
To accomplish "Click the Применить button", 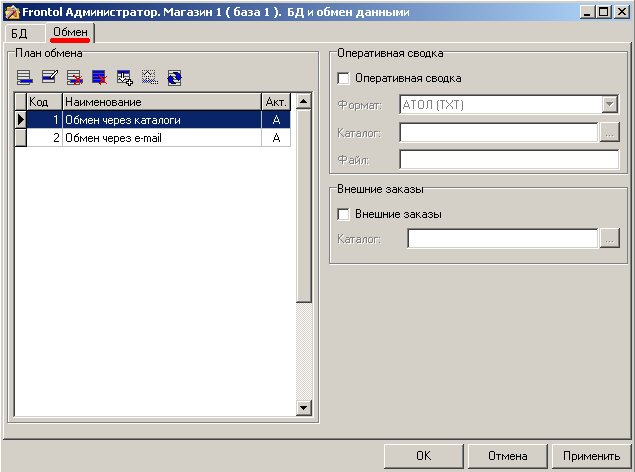I will click(x=591, y=456).
